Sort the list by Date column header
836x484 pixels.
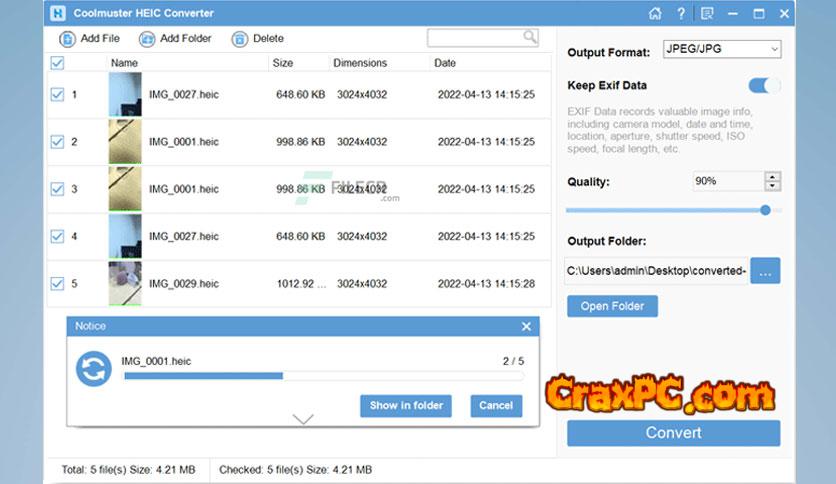[445, 63]
